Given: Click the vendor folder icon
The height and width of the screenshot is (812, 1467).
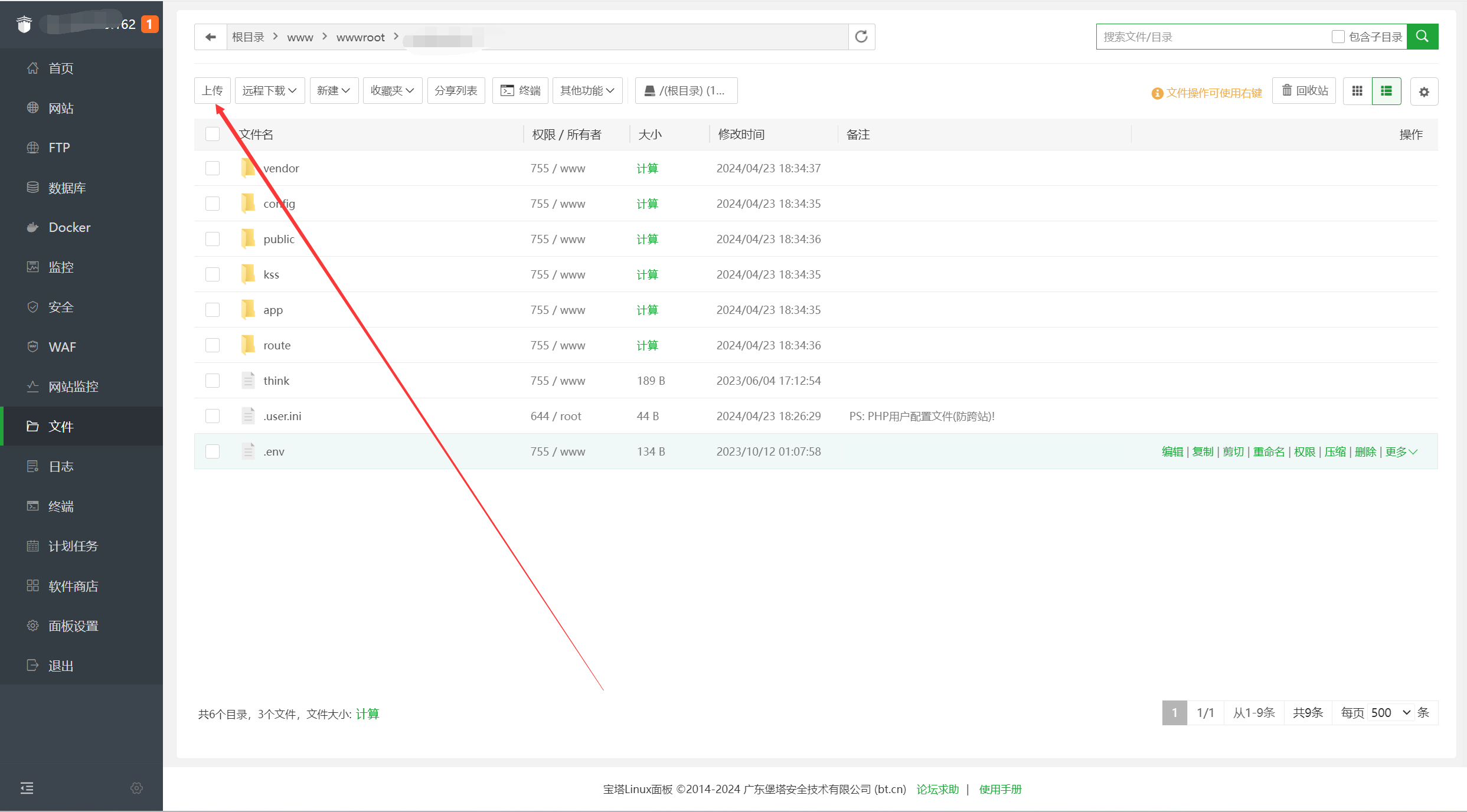Looking at the screenshot, I should (249, 168).
